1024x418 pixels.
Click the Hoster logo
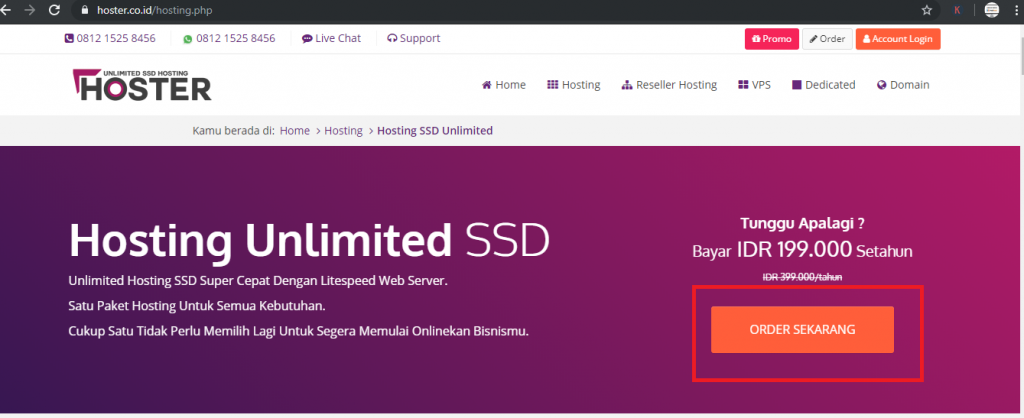141,85
